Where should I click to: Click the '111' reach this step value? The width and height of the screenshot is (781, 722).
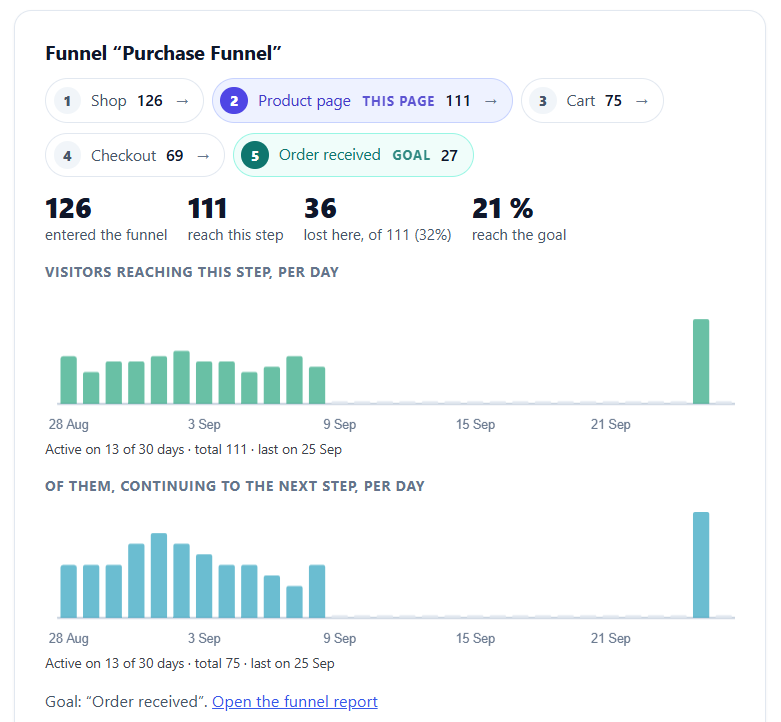207,208
